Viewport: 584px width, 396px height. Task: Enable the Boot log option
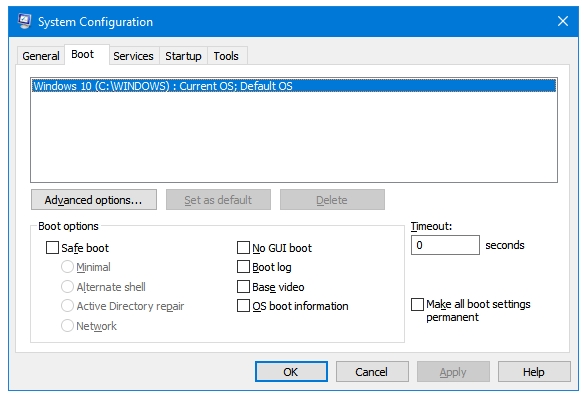pyautogui.click(x=243, y=267)
